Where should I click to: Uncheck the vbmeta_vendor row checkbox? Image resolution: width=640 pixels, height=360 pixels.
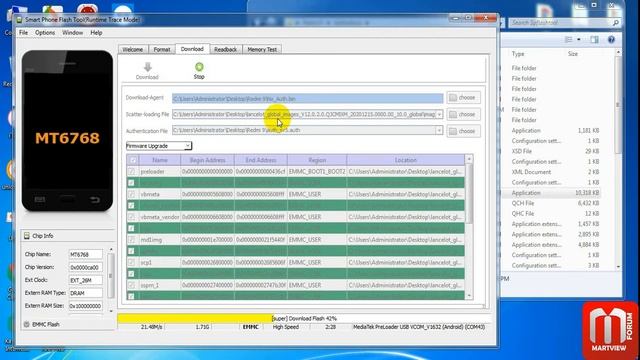(131, 217)
